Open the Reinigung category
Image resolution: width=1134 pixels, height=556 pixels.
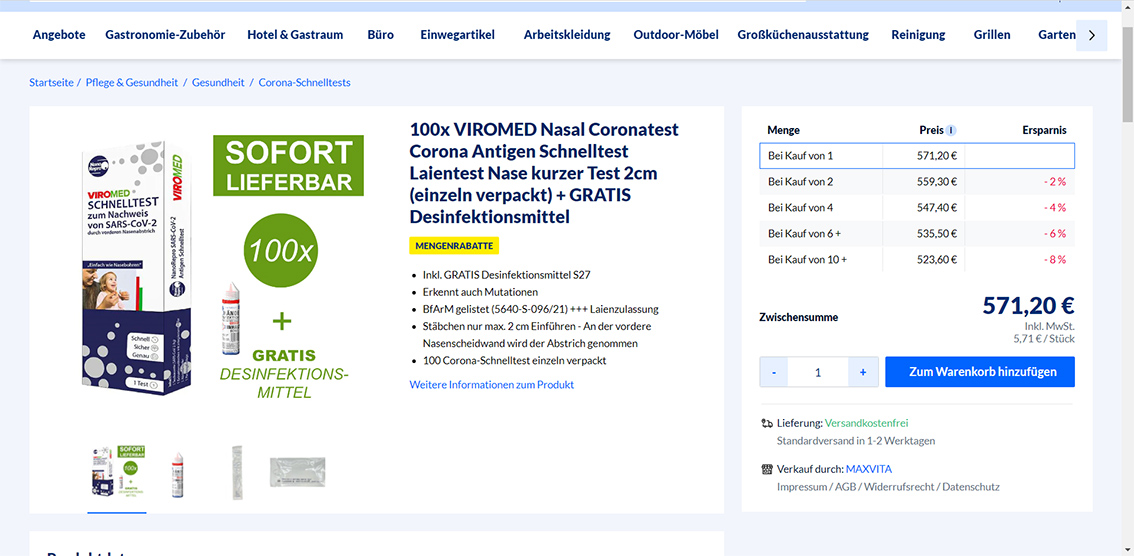pyautogui.click(x=918, y=35)
